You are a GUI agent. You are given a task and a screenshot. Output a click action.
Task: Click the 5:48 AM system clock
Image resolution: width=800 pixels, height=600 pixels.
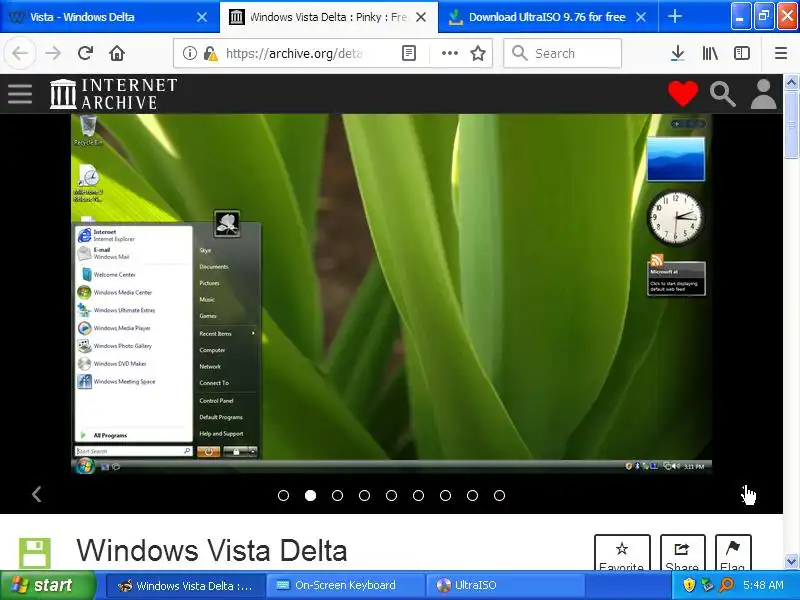[763, 585]
